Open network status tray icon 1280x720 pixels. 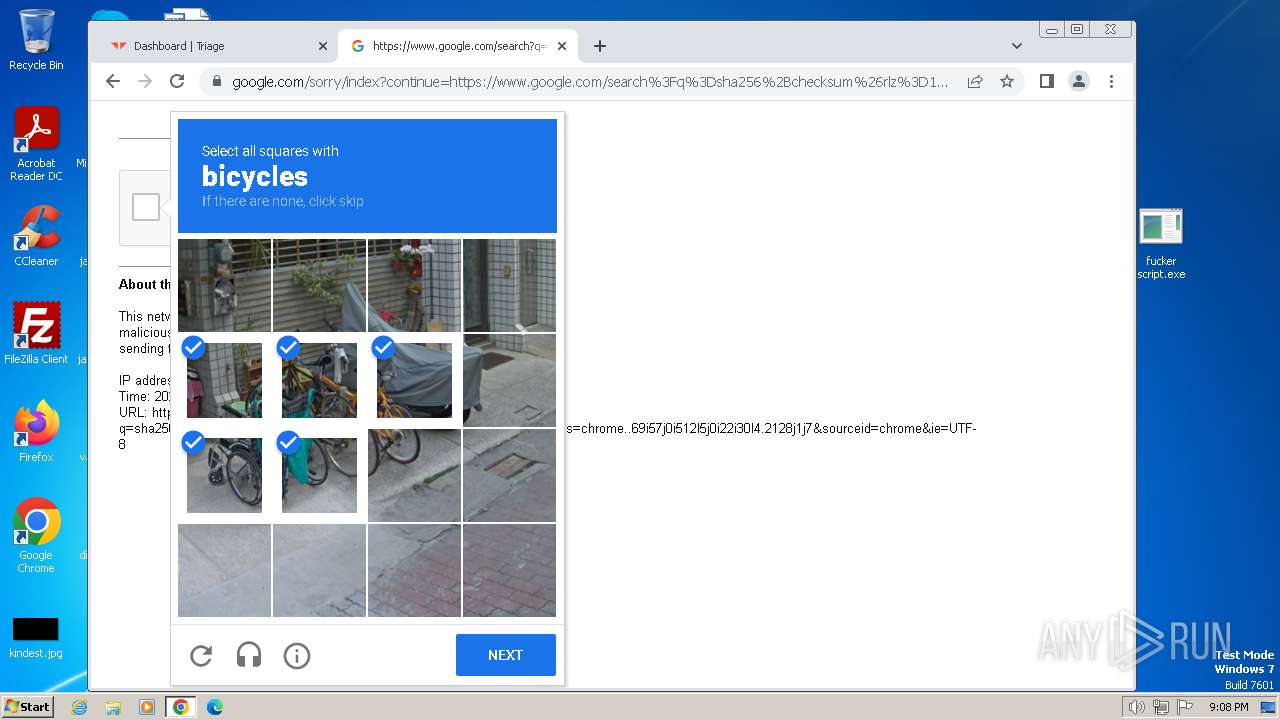tap(1161, 707)
